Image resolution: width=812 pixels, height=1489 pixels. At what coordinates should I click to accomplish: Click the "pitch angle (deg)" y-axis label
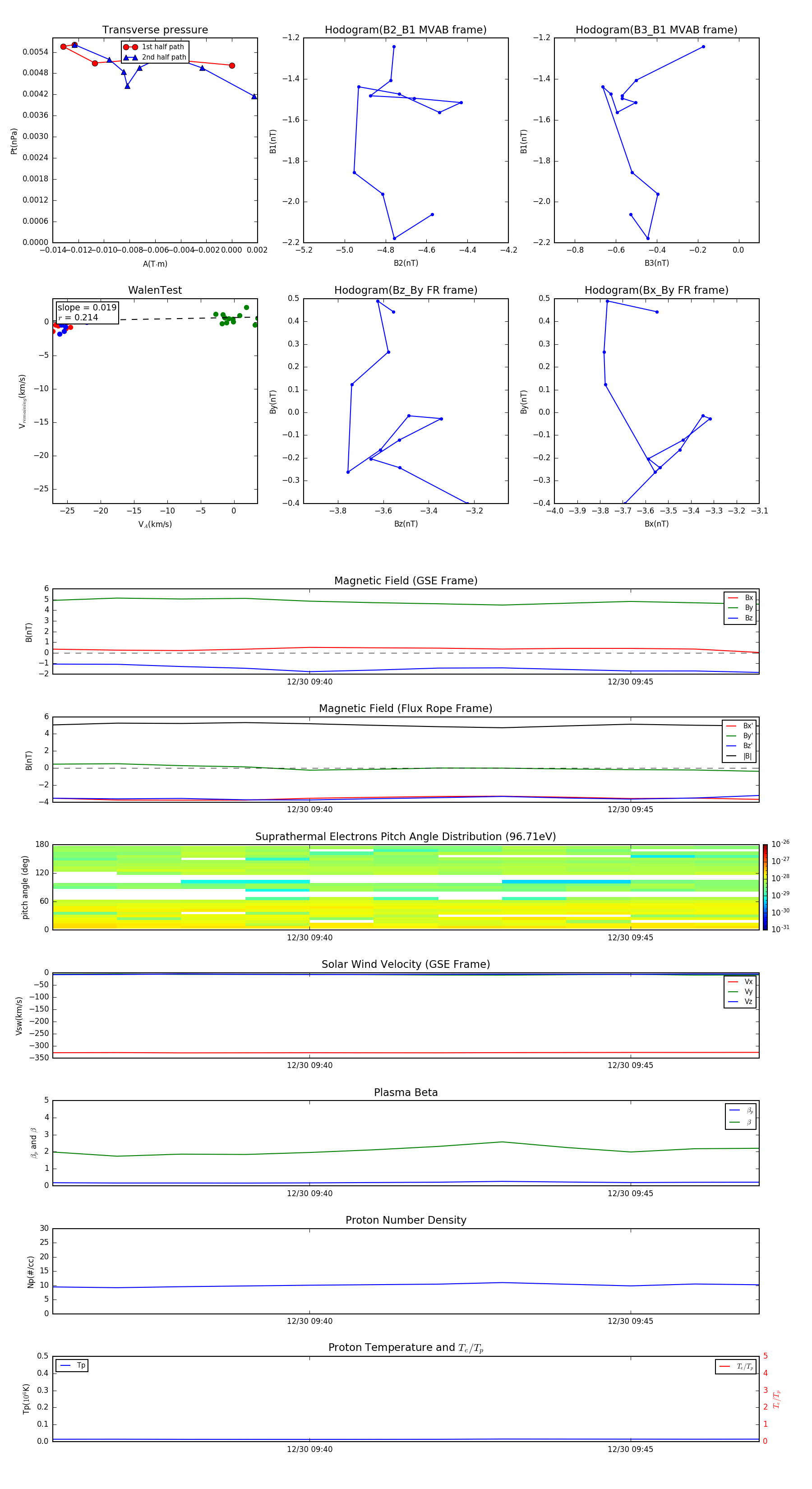coord(25,887)
